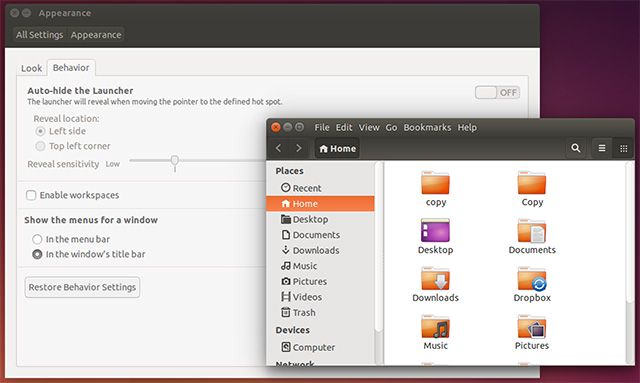The image size is (640, 383).
Task: Maximize the file manager window
Action: click(x=300, y=127)
